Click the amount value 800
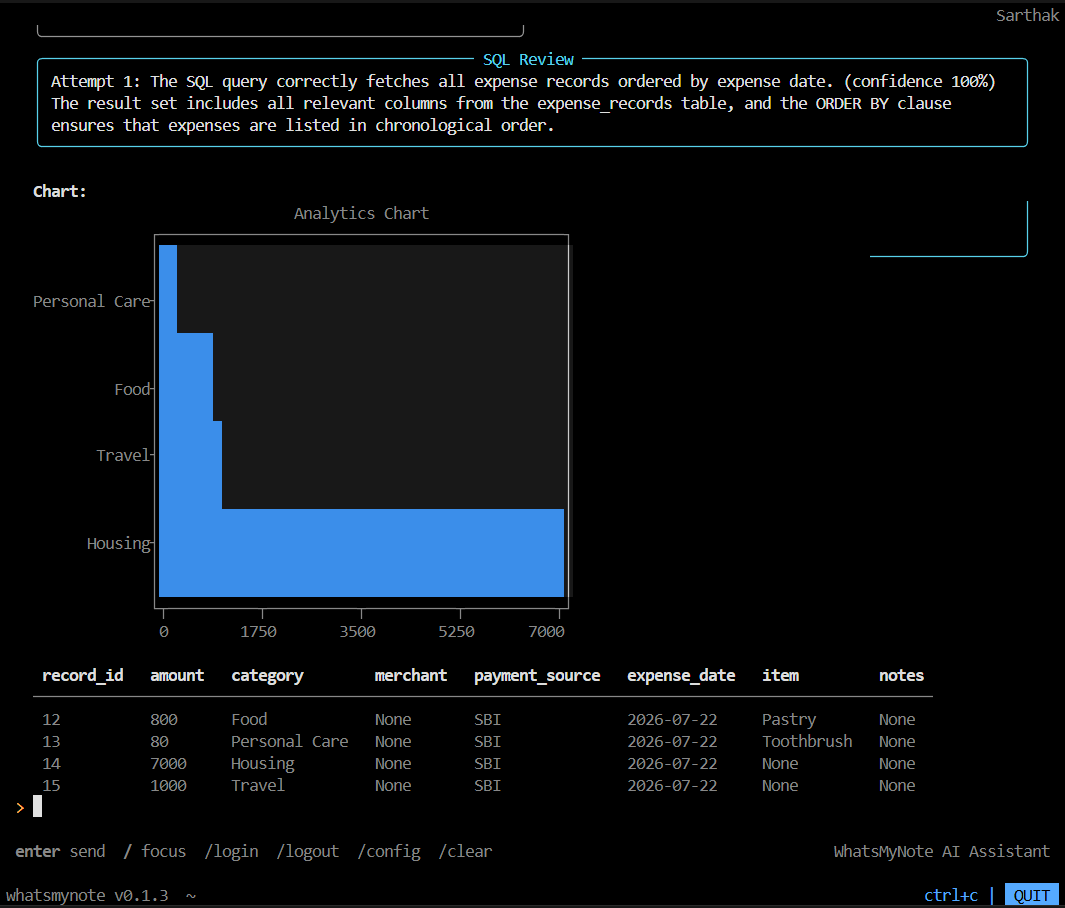This screenshot has width=1065, height=908. [164, 719]
